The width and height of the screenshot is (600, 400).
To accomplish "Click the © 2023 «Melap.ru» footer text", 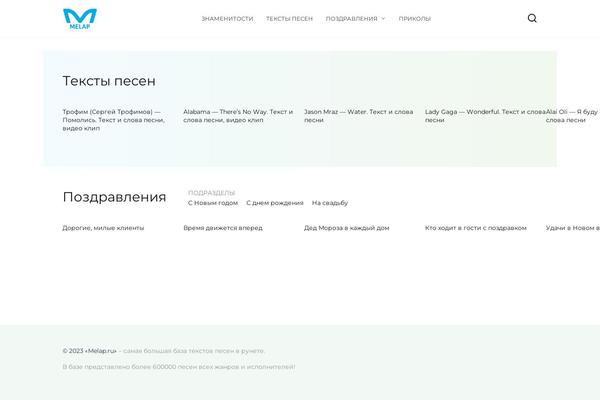I will 90,351.
